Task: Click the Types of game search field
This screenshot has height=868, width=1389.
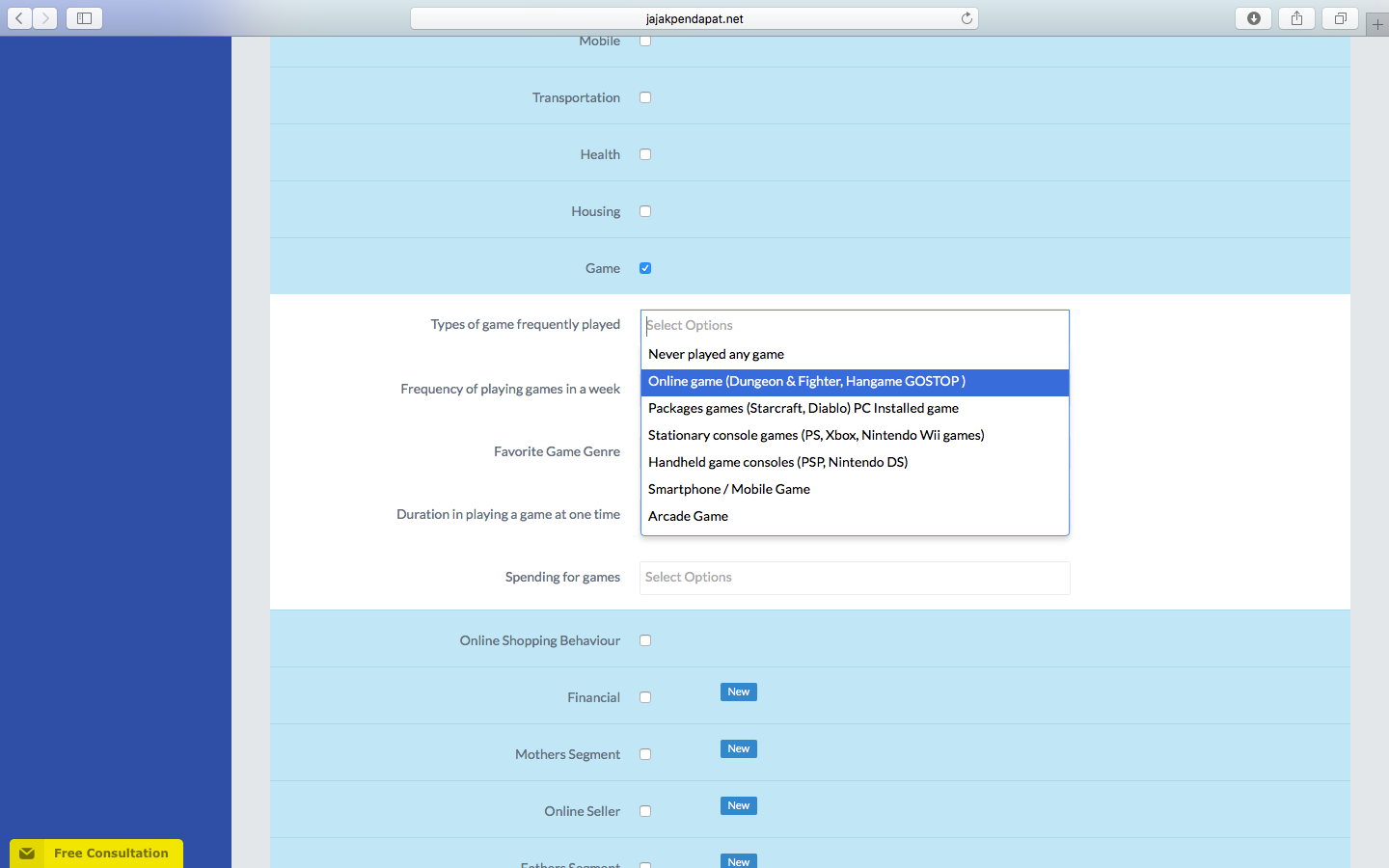Action: click(x=855, y=326)
